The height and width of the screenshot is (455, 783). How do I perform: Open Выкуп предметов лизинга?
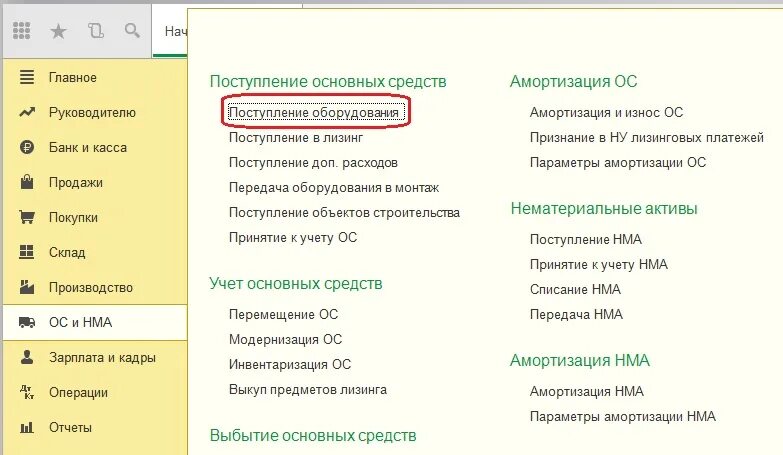point(308,390)
